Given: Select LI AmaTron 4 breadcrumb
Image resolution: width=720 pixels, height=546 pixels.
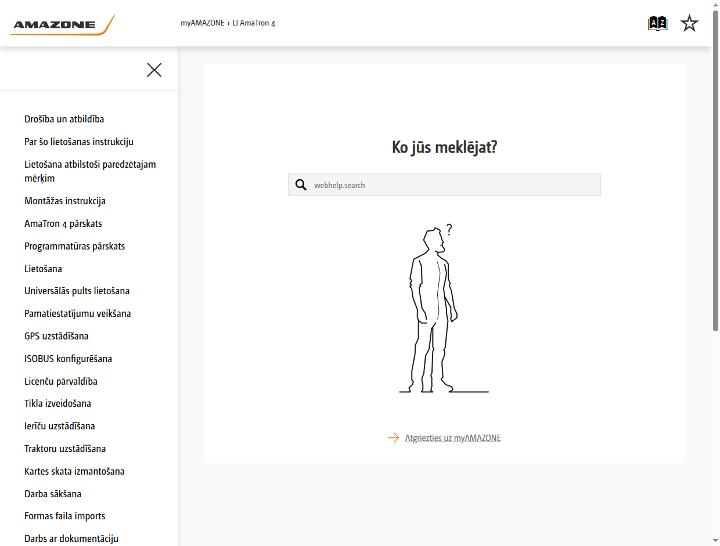Looking at the screenshot, I should coord(253,23).
